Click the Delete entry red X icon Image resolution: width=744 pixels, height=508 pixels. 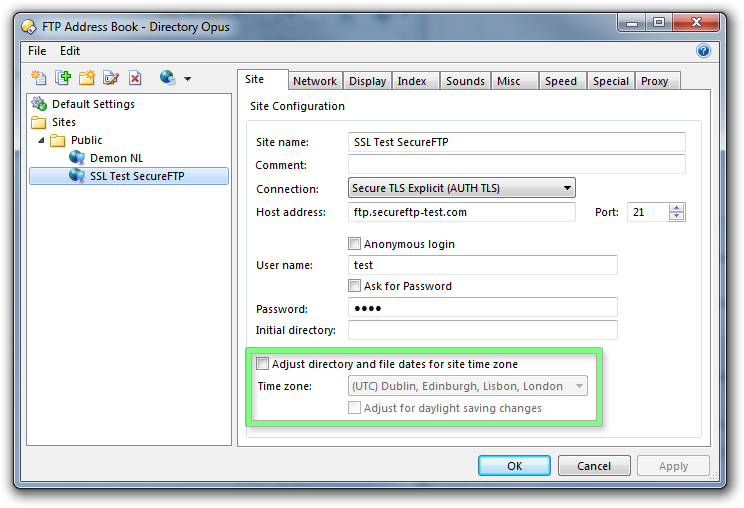pos(135,77)
